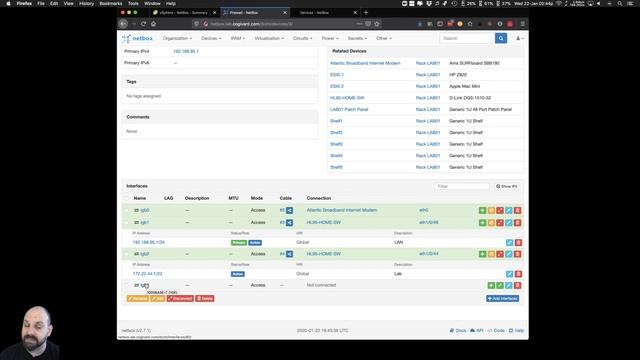
Task: Delete igb1 interface trash icon
Action: pos(518,223)
